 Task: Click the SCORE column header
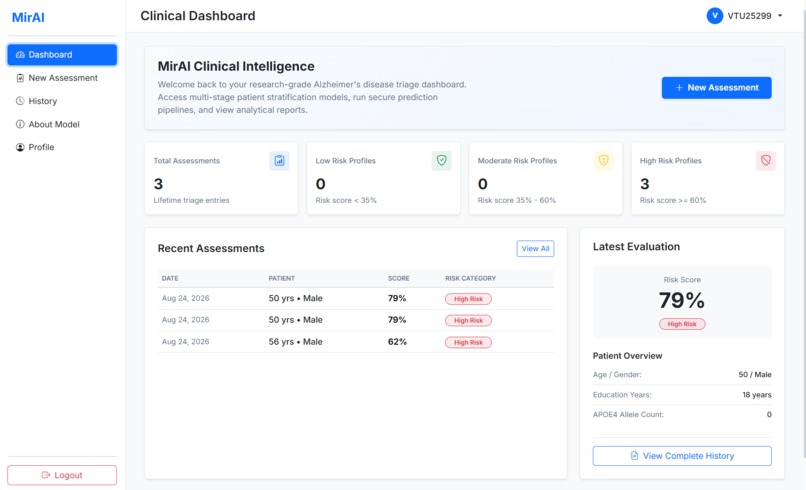tap(399, 278)
